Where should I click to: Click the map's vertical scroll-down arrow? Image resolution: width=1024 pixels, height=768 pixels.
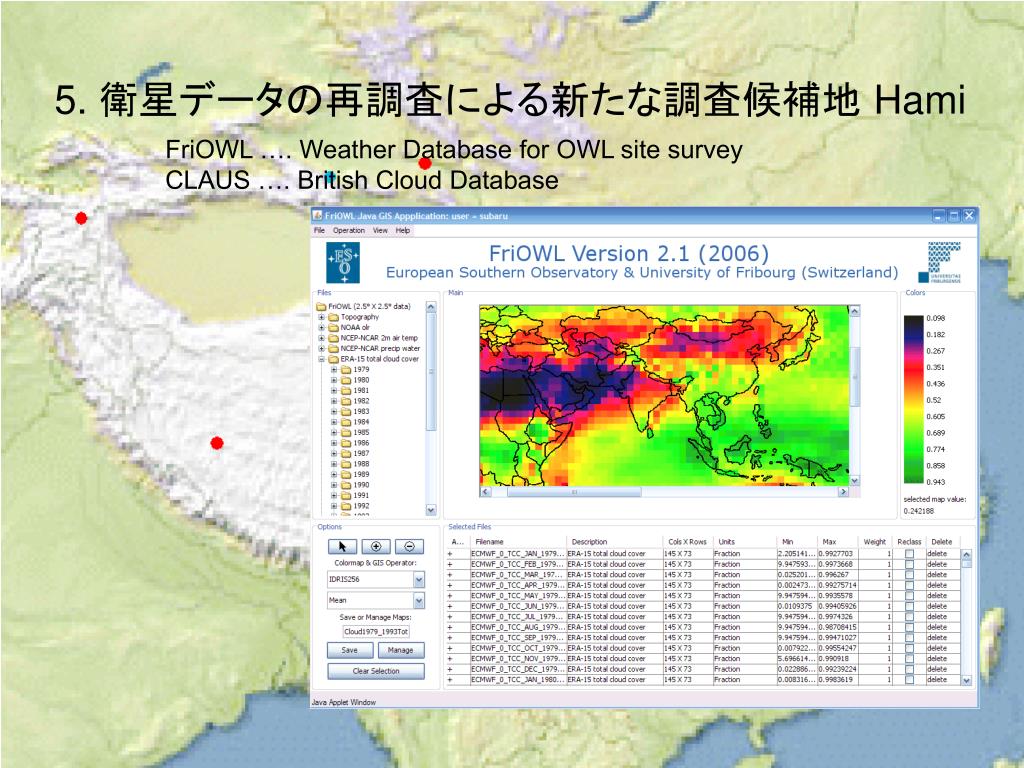854,481
